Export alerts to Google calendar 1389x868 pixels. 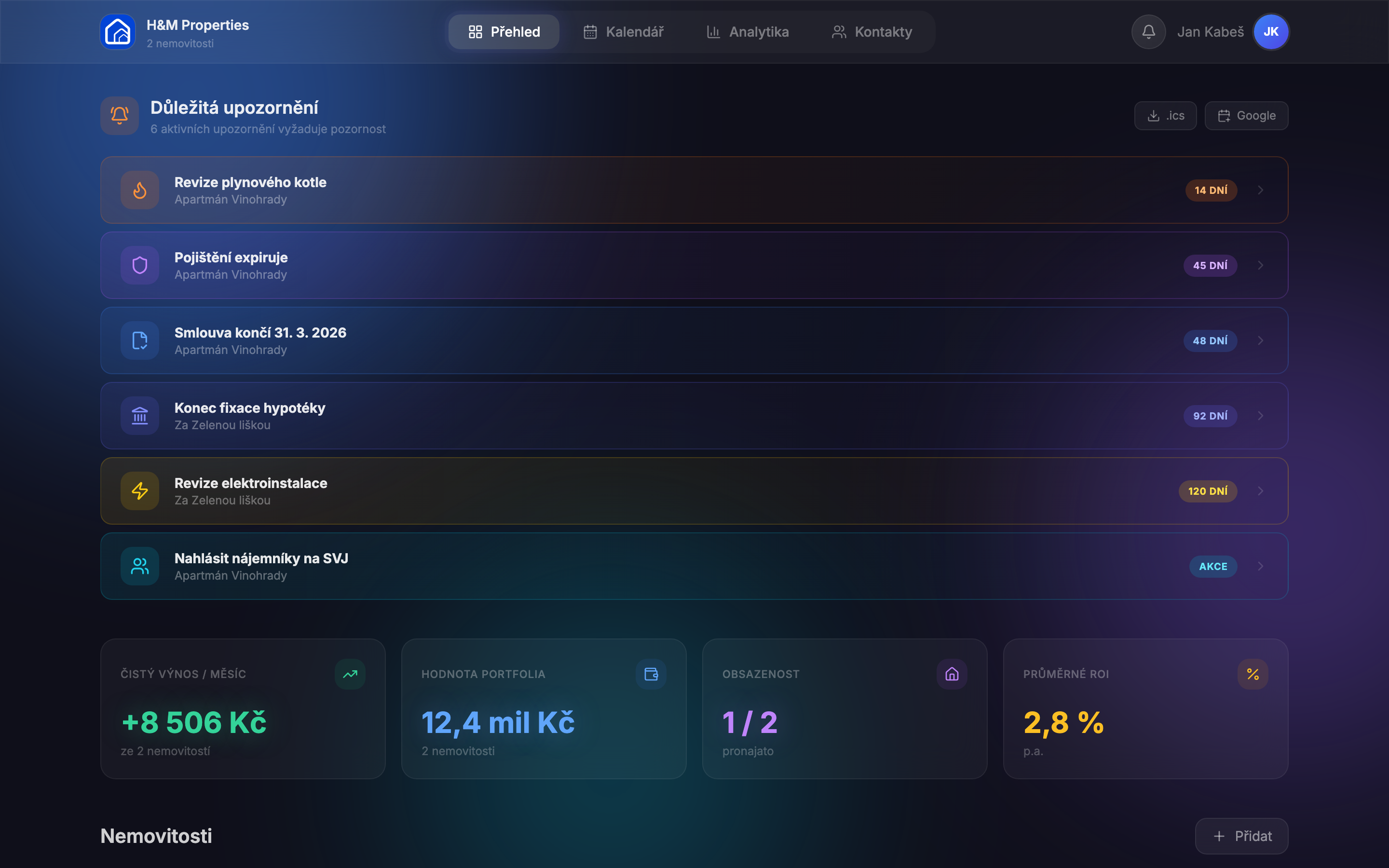tap(1246, 115)
